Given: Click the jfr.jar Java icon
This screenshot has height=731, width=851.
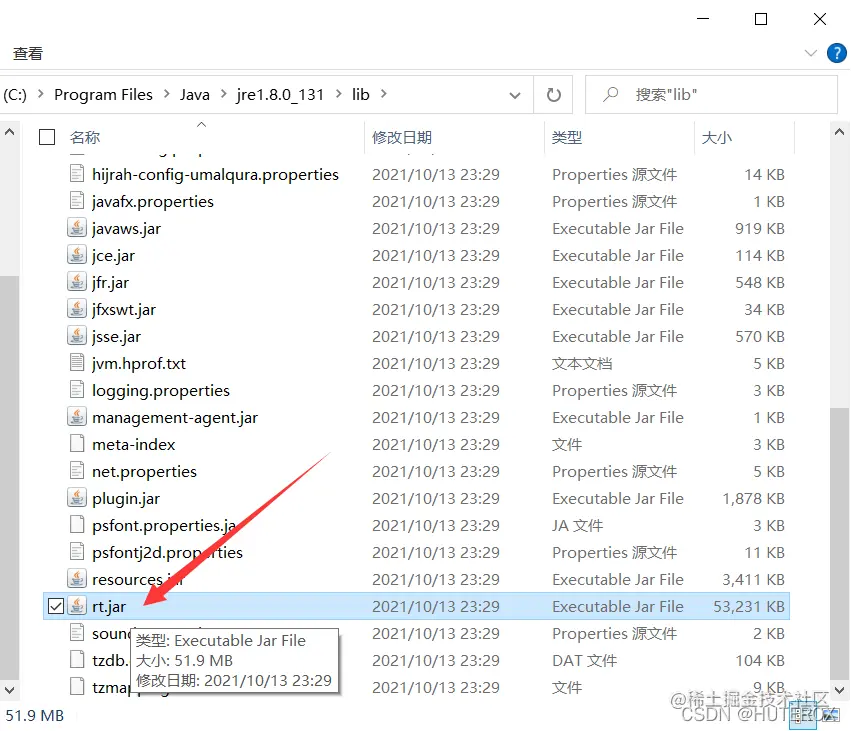Looking at the screenshot, I should point(77,282).
